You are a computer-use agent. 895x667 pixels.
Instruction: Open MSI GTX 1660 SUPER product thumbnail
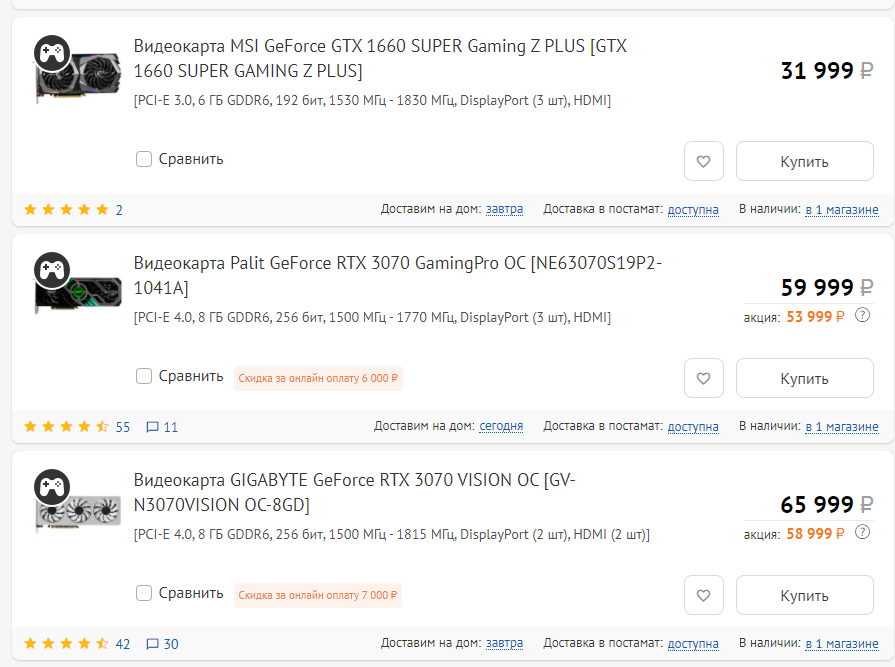pyautogui.click(x=79, y=77)
